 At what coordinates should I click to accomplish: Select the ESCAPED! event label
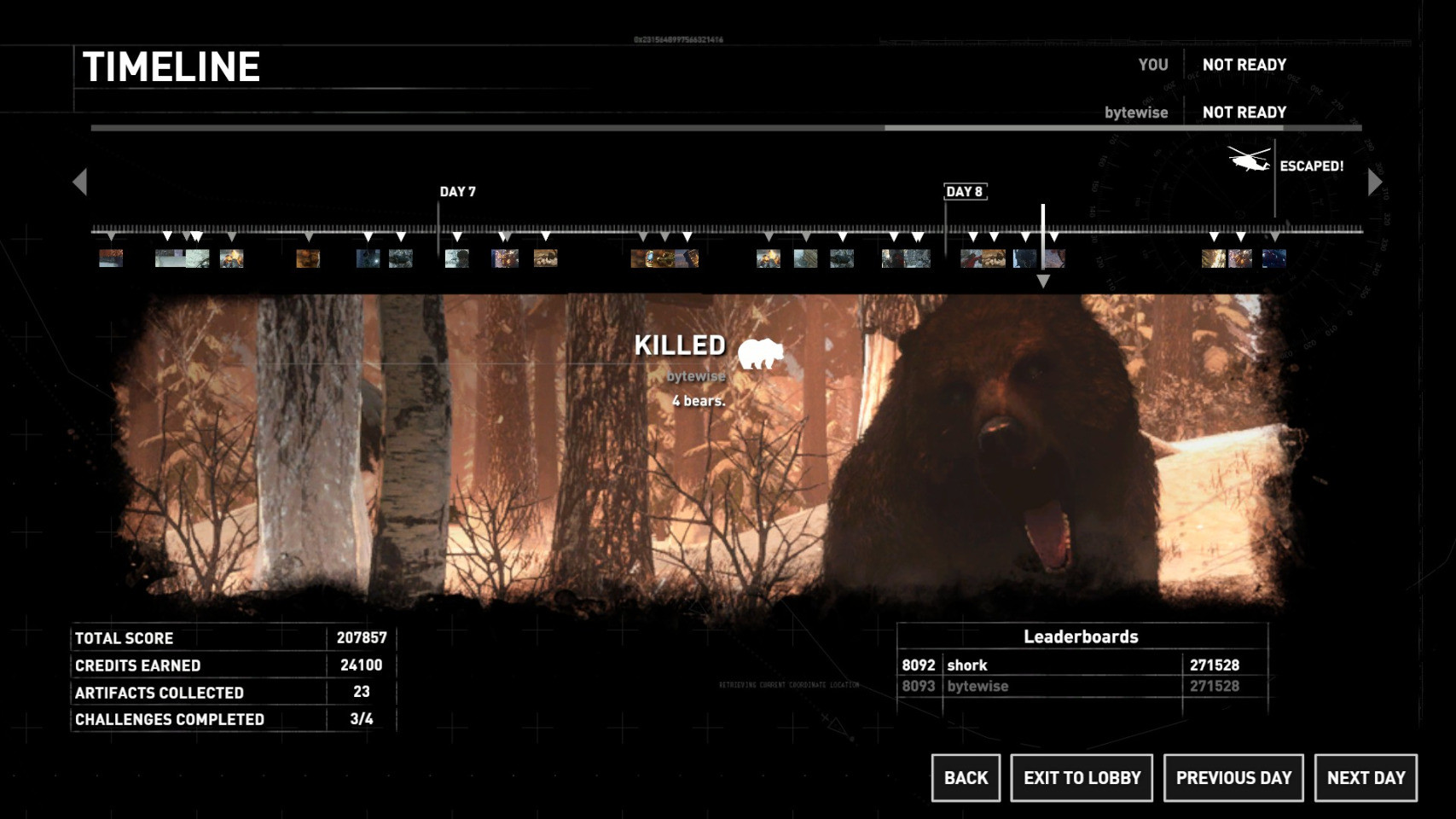click(1311, 166)
